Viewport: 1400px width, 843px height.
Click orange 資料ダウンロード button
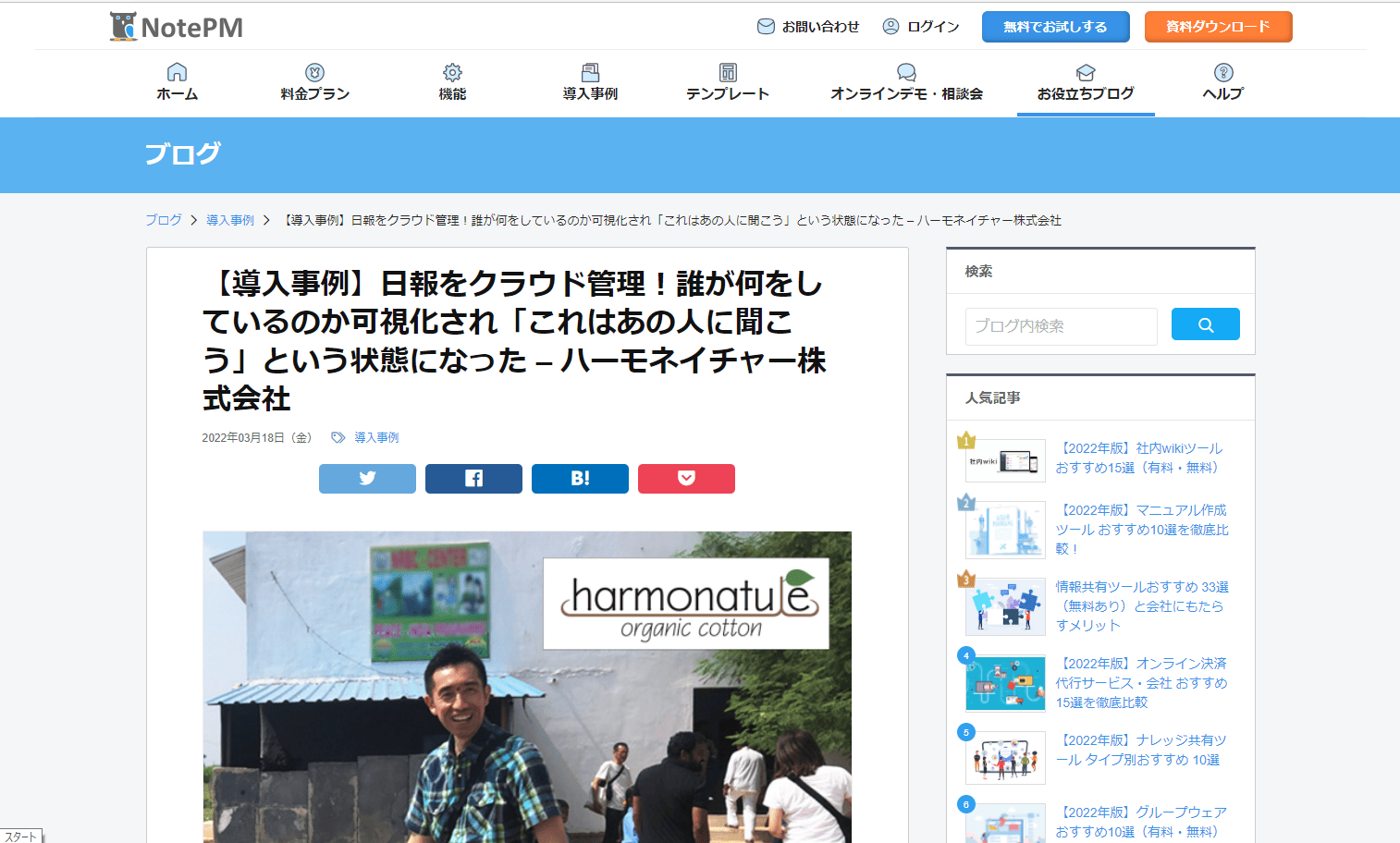tap(1218, 27)
